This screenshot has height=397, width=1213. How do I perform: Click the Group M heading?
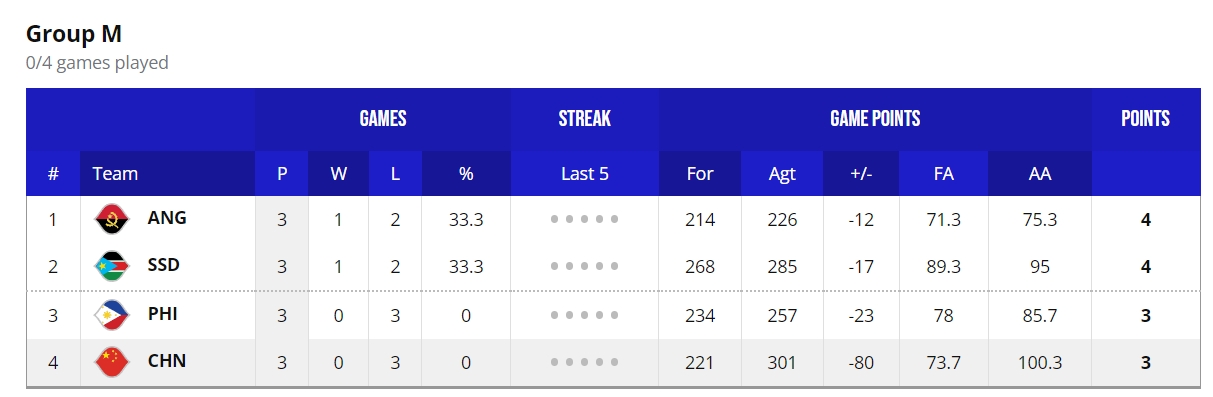click(x=74, y=33)
